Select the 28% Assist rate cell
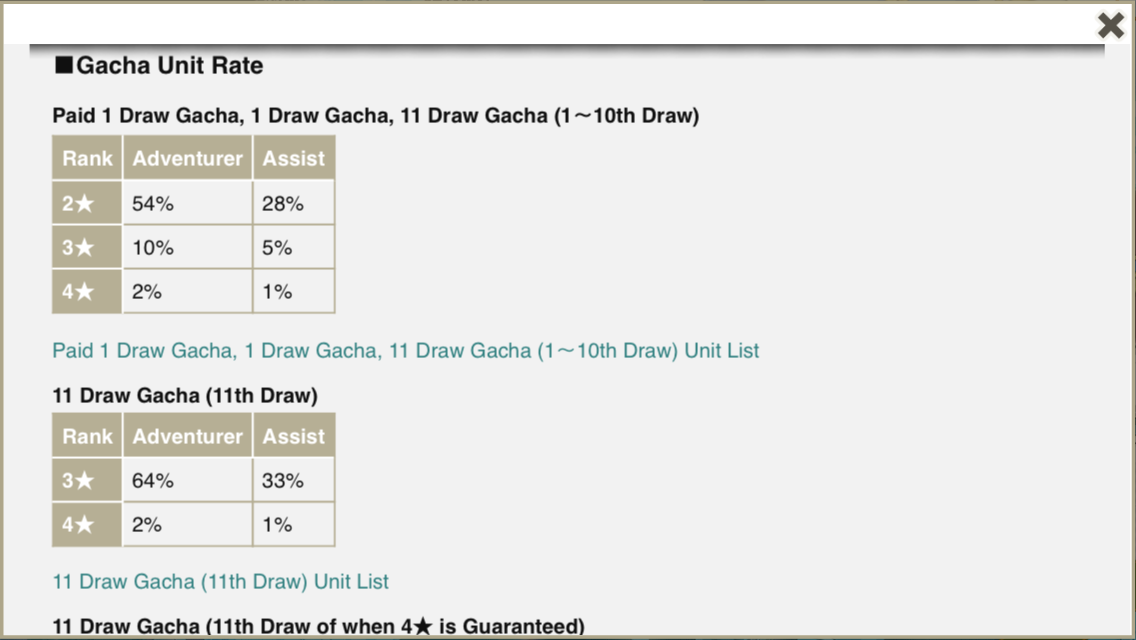The height and width of the screenshot is (640, 1136). 293,204
